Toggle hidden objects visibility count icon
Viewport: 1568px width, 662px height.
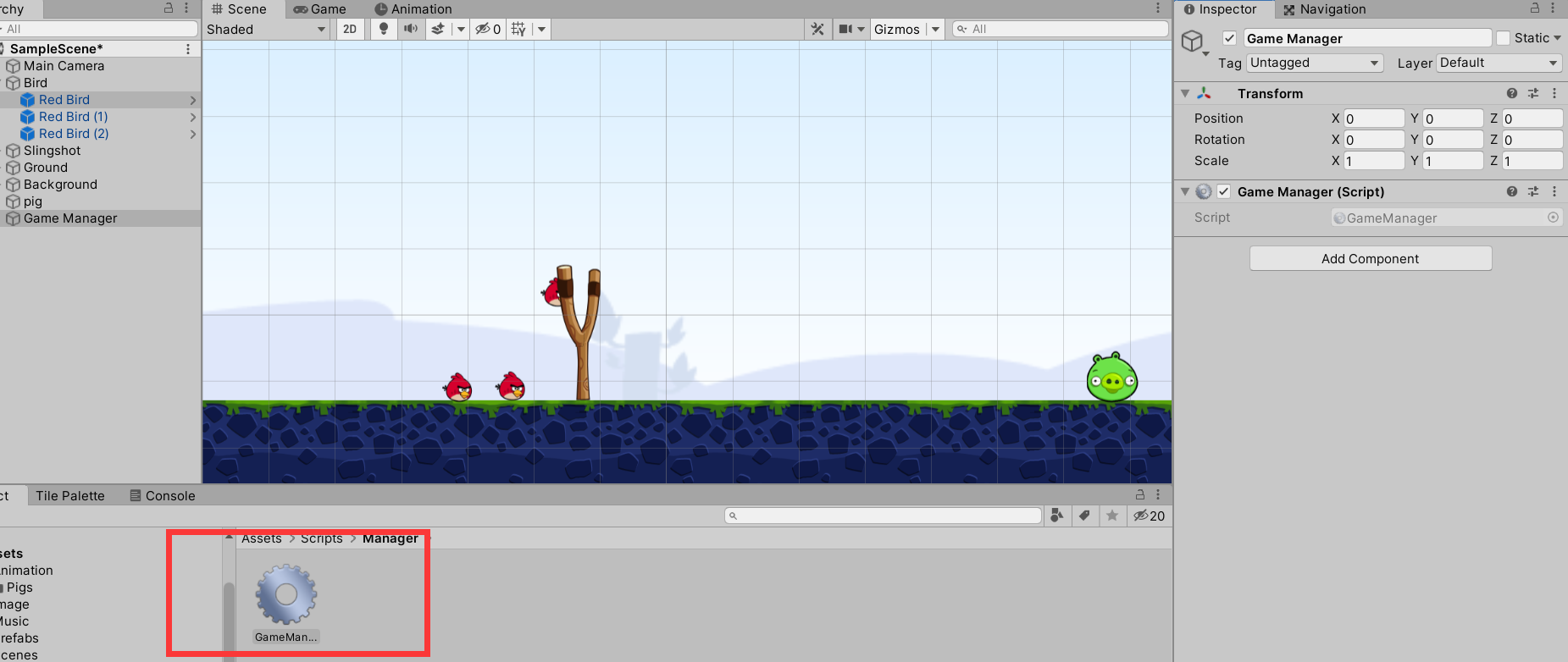tap(488, 29)
